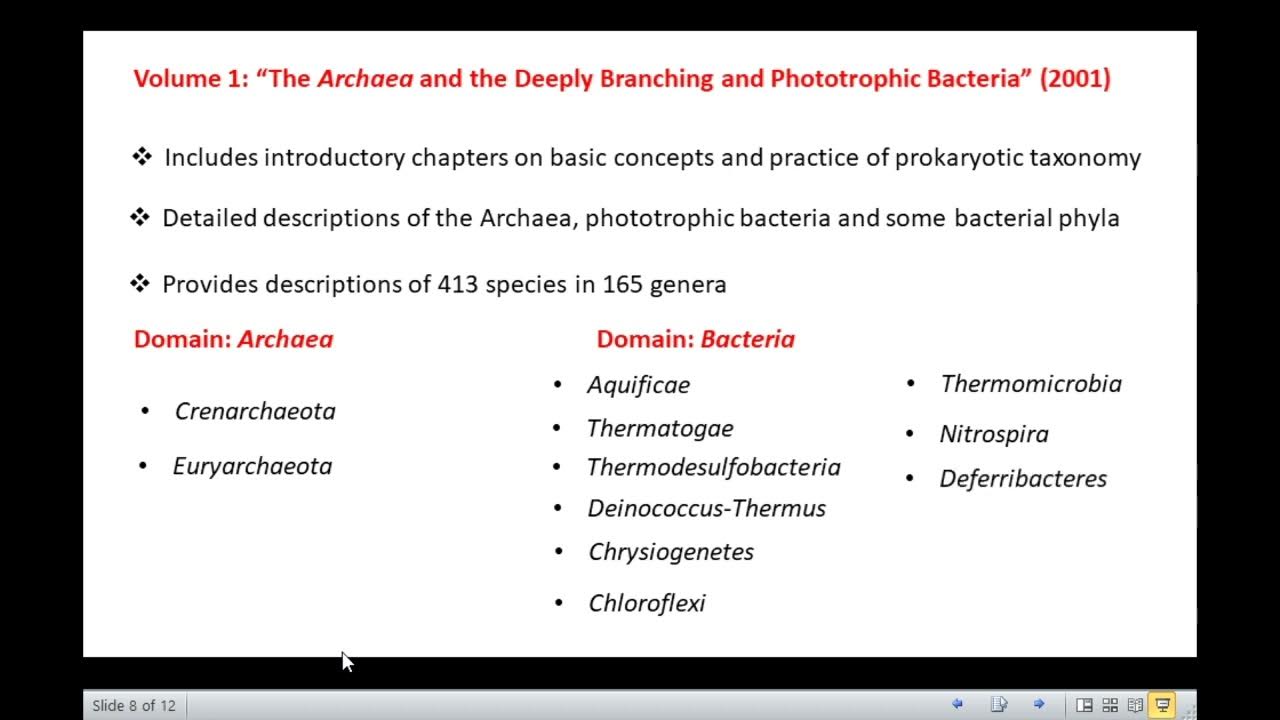This screenshot has width=1280, height=720.
Task: Open Reading View
Action: click(1136, 705)
